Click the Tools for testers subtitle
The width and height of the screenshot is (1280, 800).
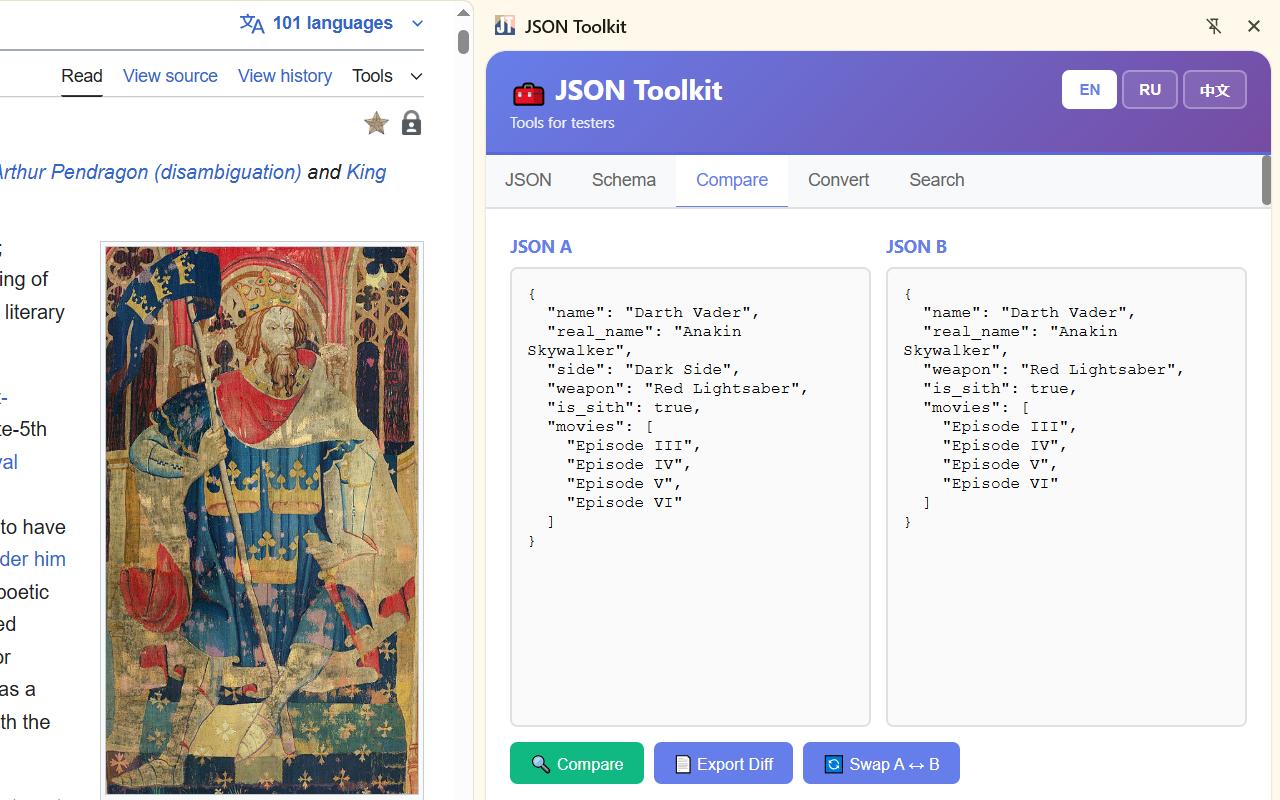click(x=562, y=123)
